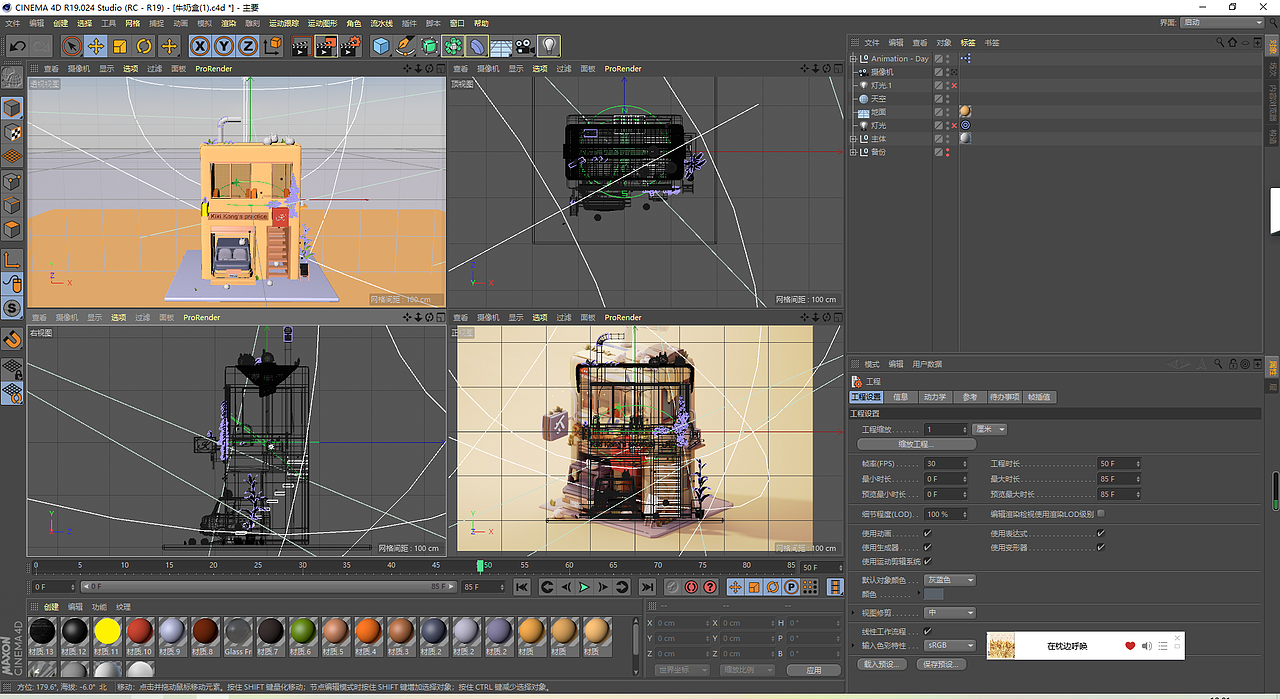The height and width of the screenshot is (699, 1280).
Task: Open the 灰蓝色 default color dropdown
Action: [949, 580]
